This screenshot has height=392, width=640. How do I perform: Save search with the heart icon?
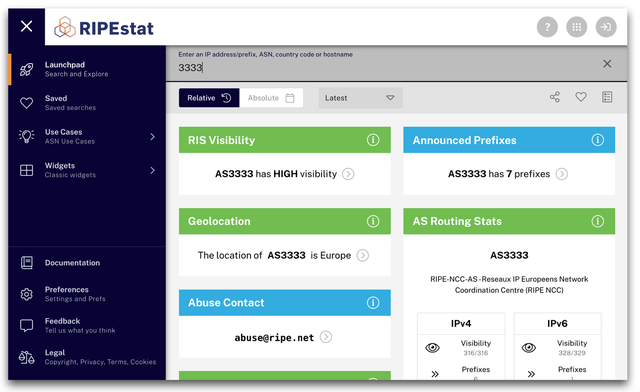click(x=581, y=97)
